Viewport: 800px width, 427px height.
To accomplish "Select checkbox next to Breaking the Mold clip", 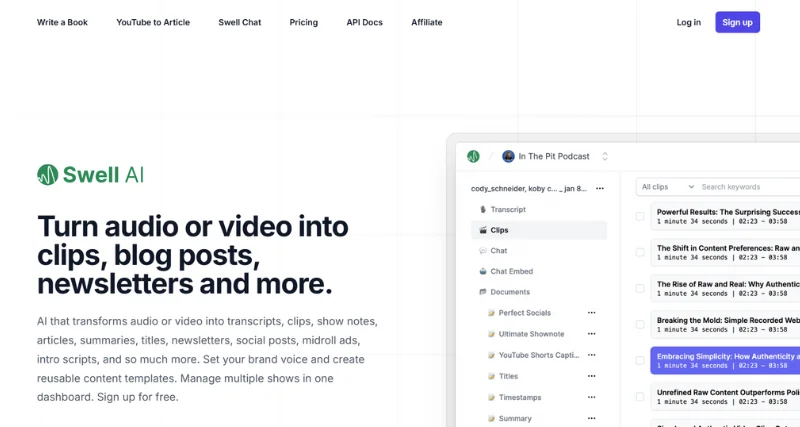I will (x=640, y=324).
